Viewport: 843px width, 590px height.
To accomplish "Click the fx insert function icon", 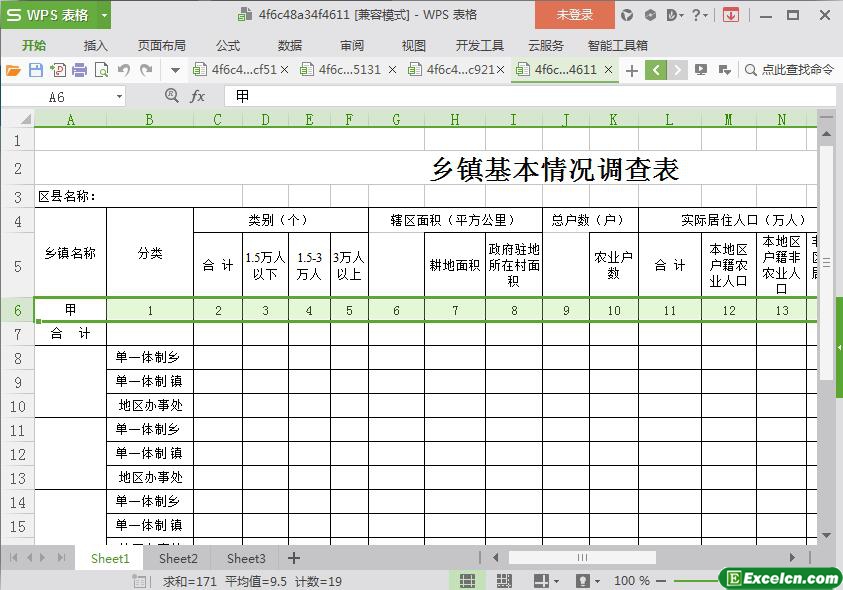I will [198, 96].
